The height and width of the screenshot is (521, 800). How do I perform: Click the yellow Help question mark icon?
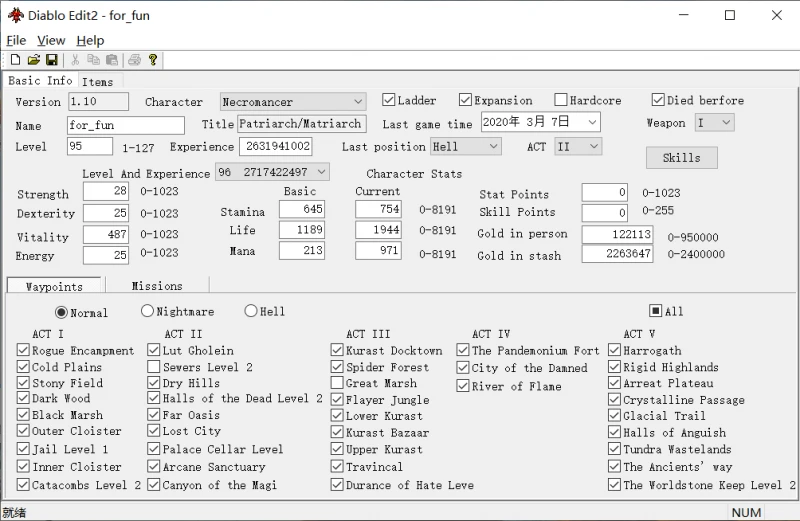point(152,60)
